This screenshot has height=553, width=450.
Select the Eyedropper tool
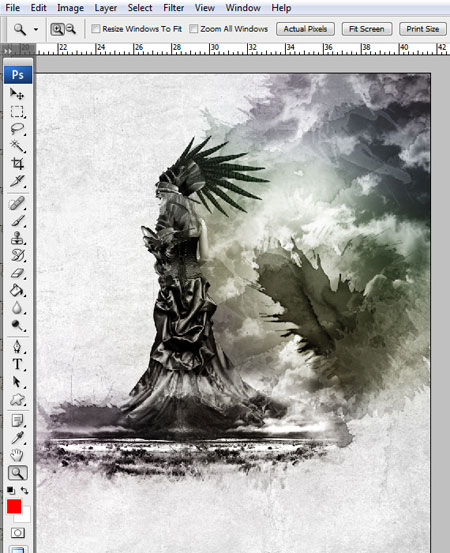(17, 438)
